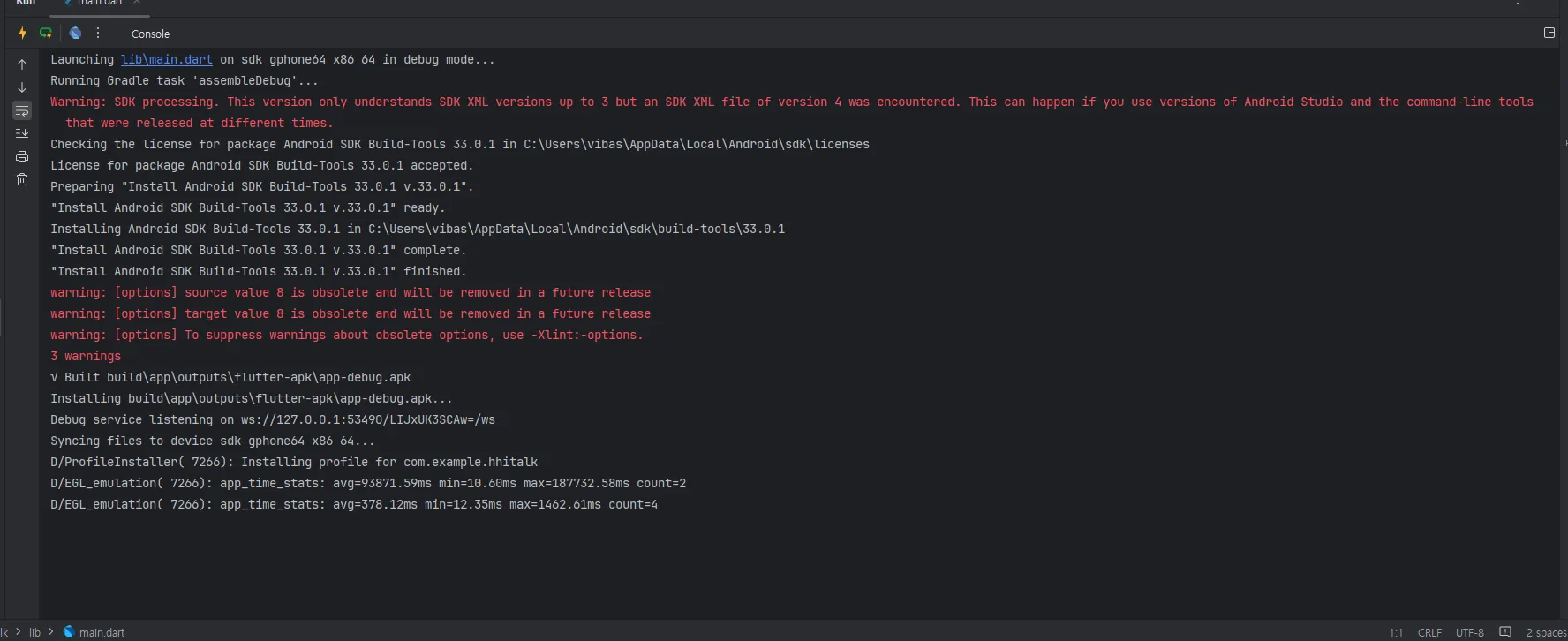The height and width of the screenshot is (641, 1568).
Task: Click the 'Installing Android SDK Build-Tools' path line
Action: click(418, 229)
